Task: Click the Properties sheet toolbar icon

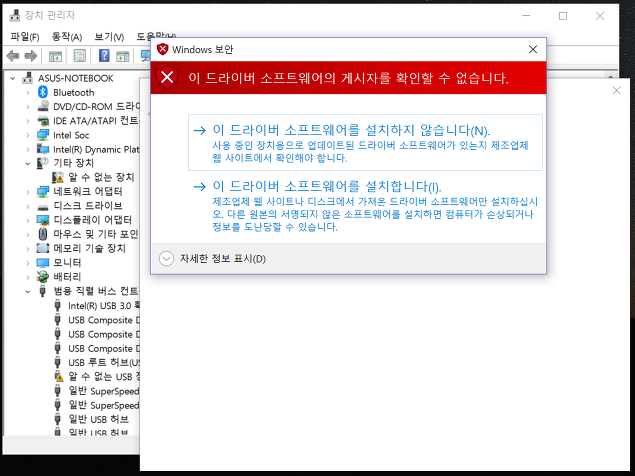Action: click(x=80, y=55)
